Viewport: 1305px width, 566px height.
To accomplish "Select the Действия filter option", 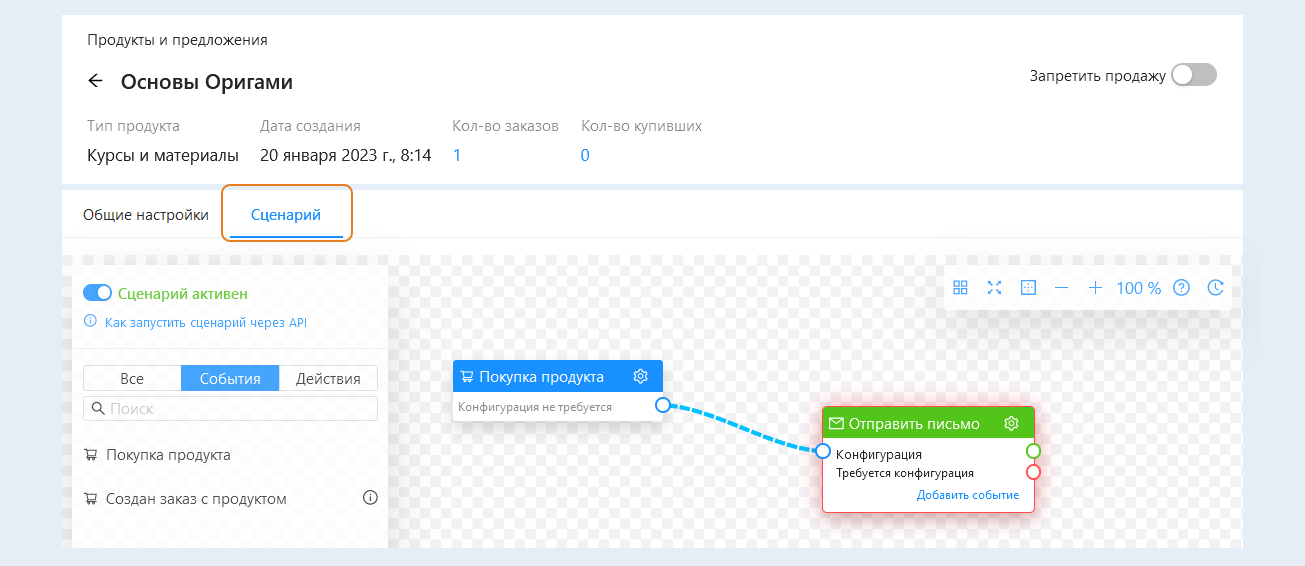I will tap(329, 378).
